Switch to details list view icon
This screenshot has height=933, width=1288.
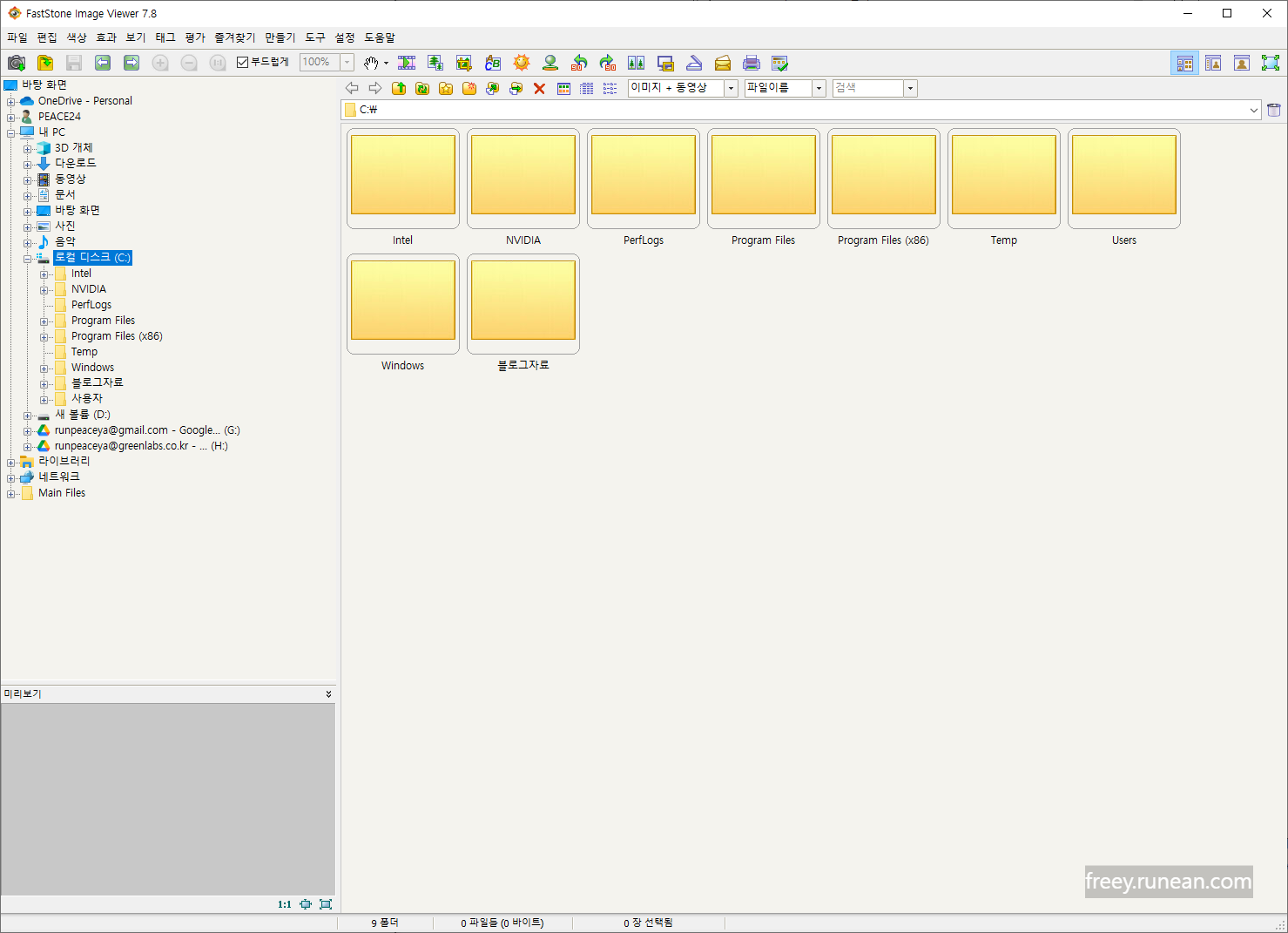pos(587,88)
